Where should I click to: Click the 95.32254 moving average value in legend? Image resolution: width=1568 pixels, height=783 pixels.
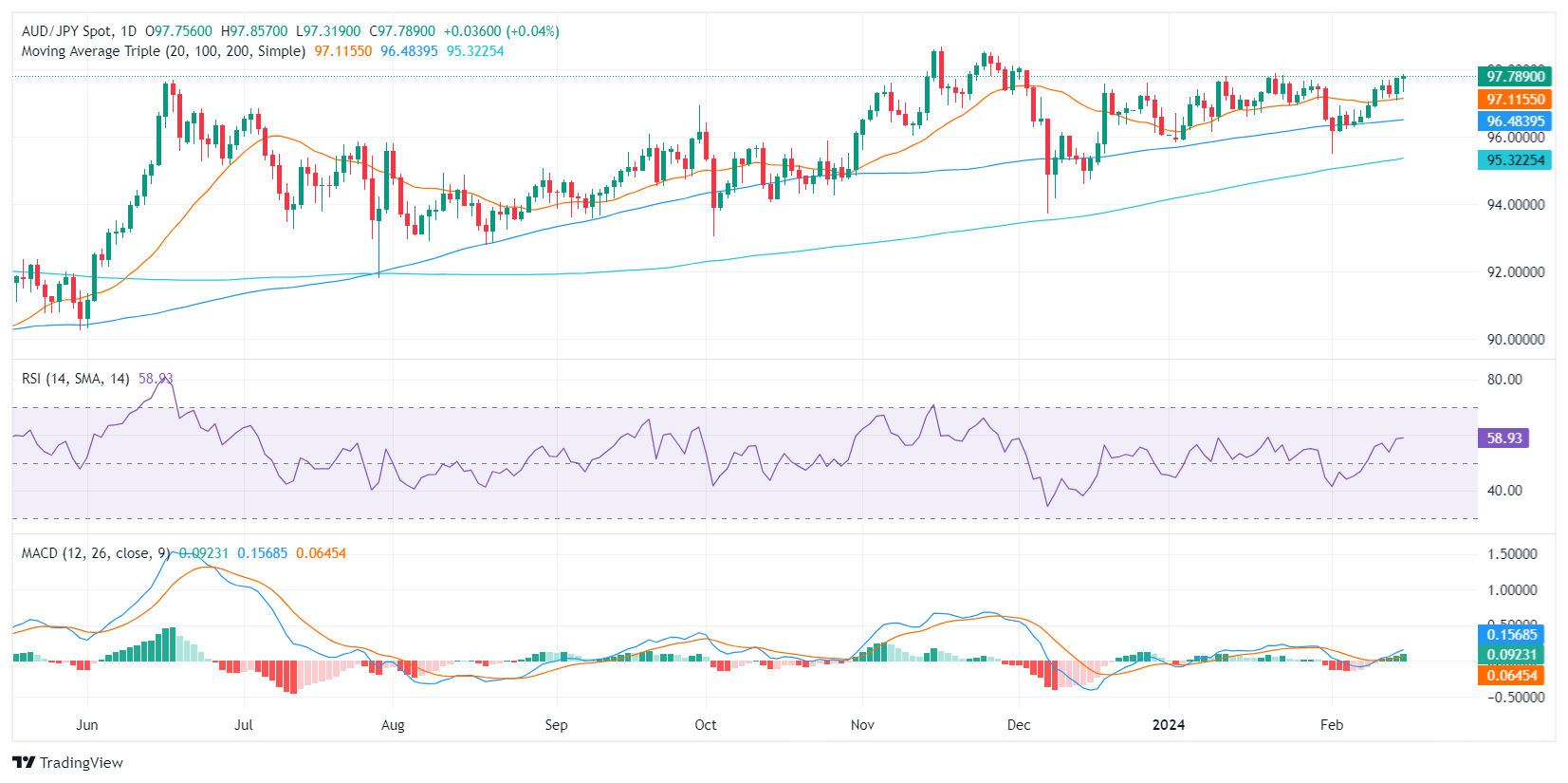click(475, 51)
